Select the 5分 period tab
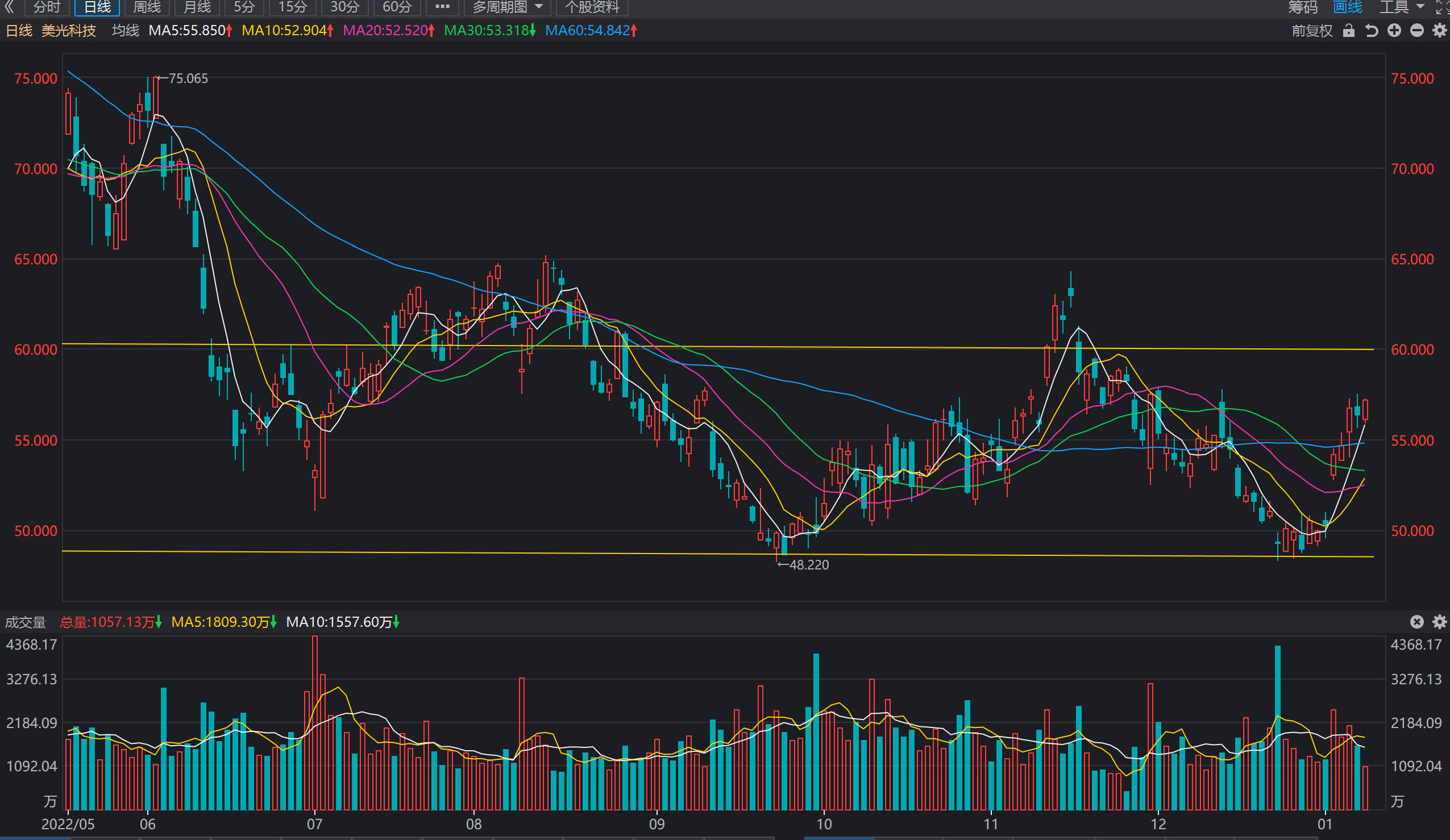Image resolution: width=1450 pixels, height=840 pixels. pyautogui.click(x=244, y=7)
